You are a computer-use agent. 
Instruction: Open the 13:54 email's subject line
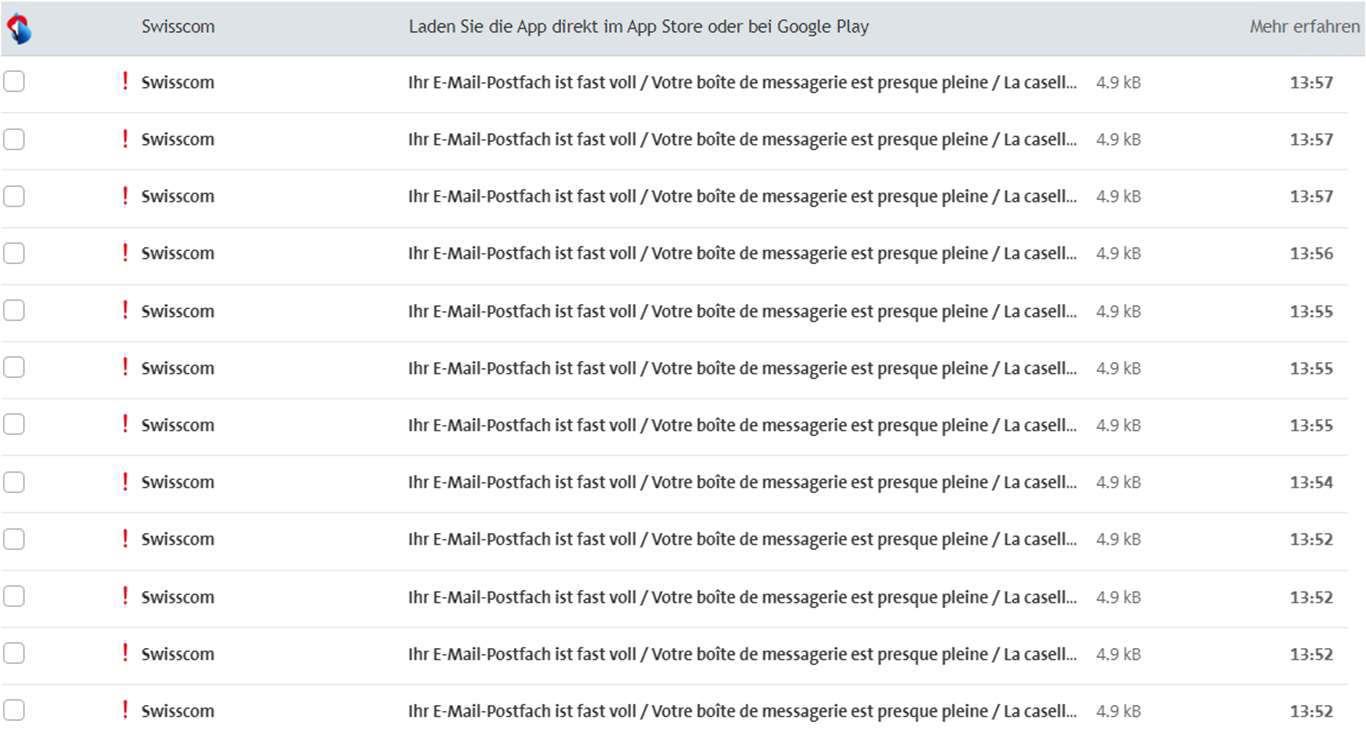pyautogui.click(x=742, y=482)
